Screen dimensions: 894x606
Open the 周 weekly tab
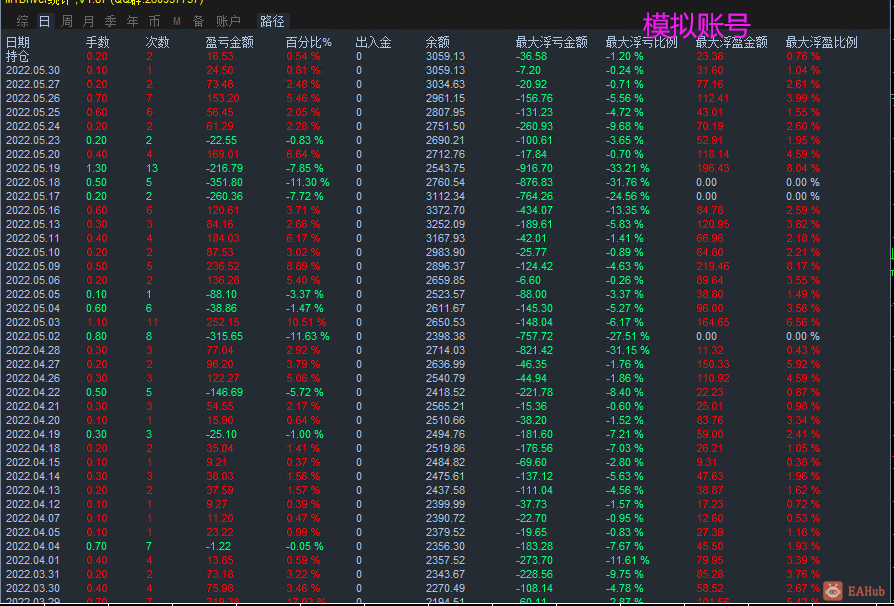[x=67, y=21]
